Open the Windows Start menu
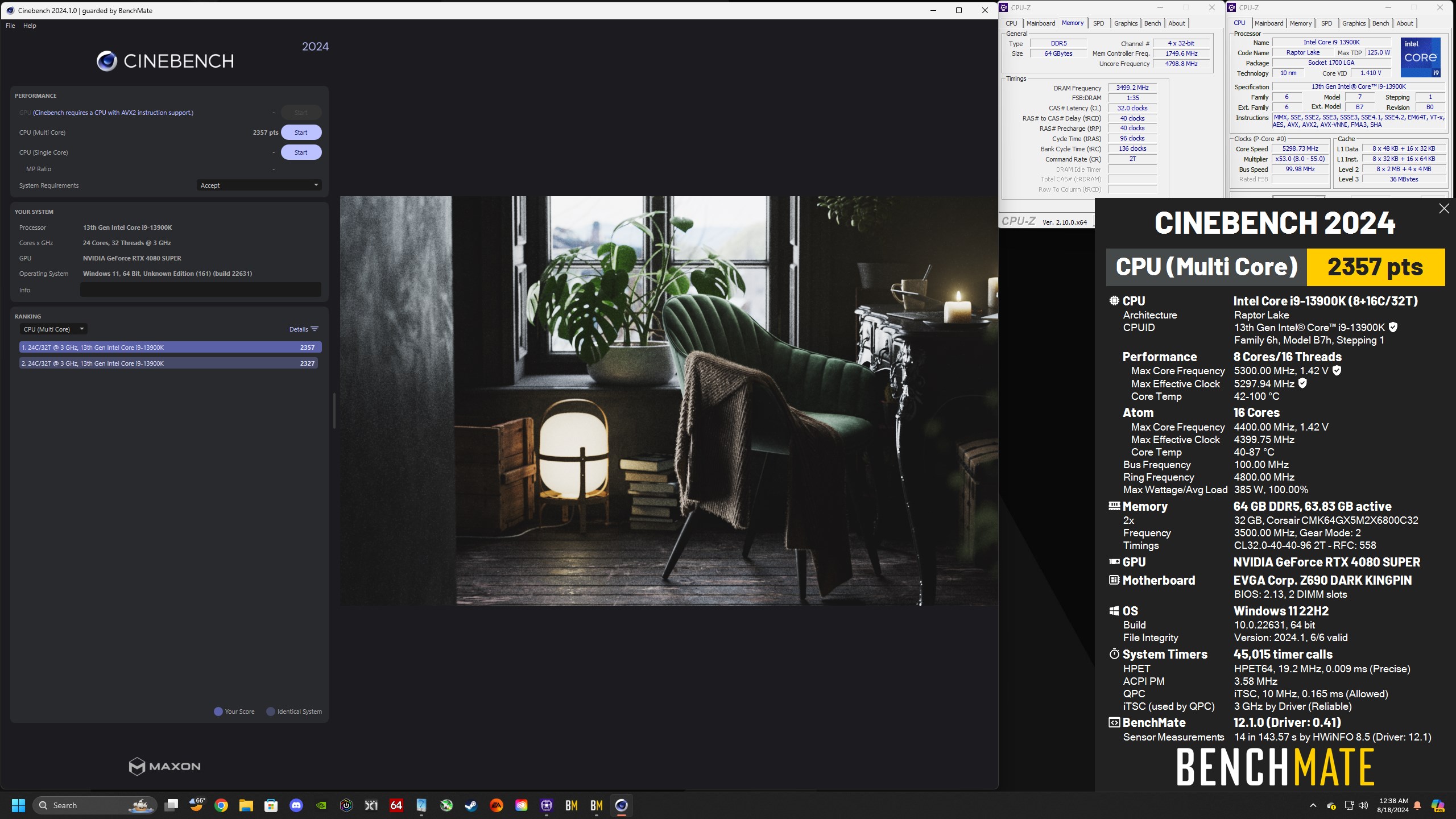The height and width of the screenshot is (819, 1456). click(x=18, y=805)
